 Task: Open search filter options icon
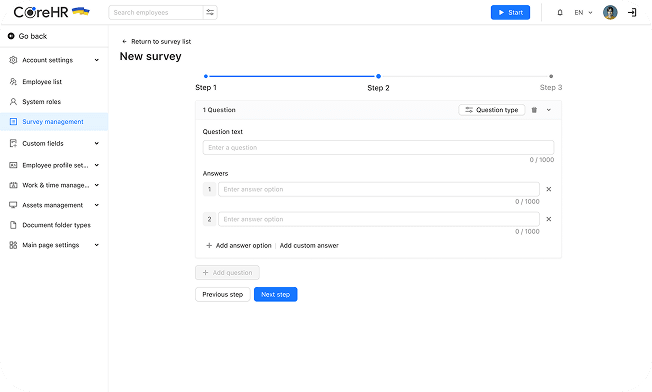[x=210, y=12]
